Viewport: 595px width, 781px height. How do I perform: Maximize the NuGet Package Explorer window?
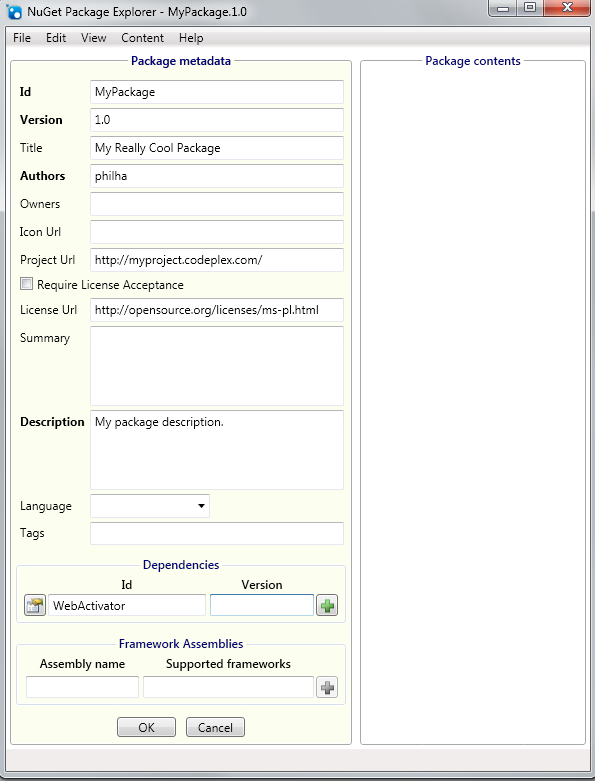click(530, 7)
